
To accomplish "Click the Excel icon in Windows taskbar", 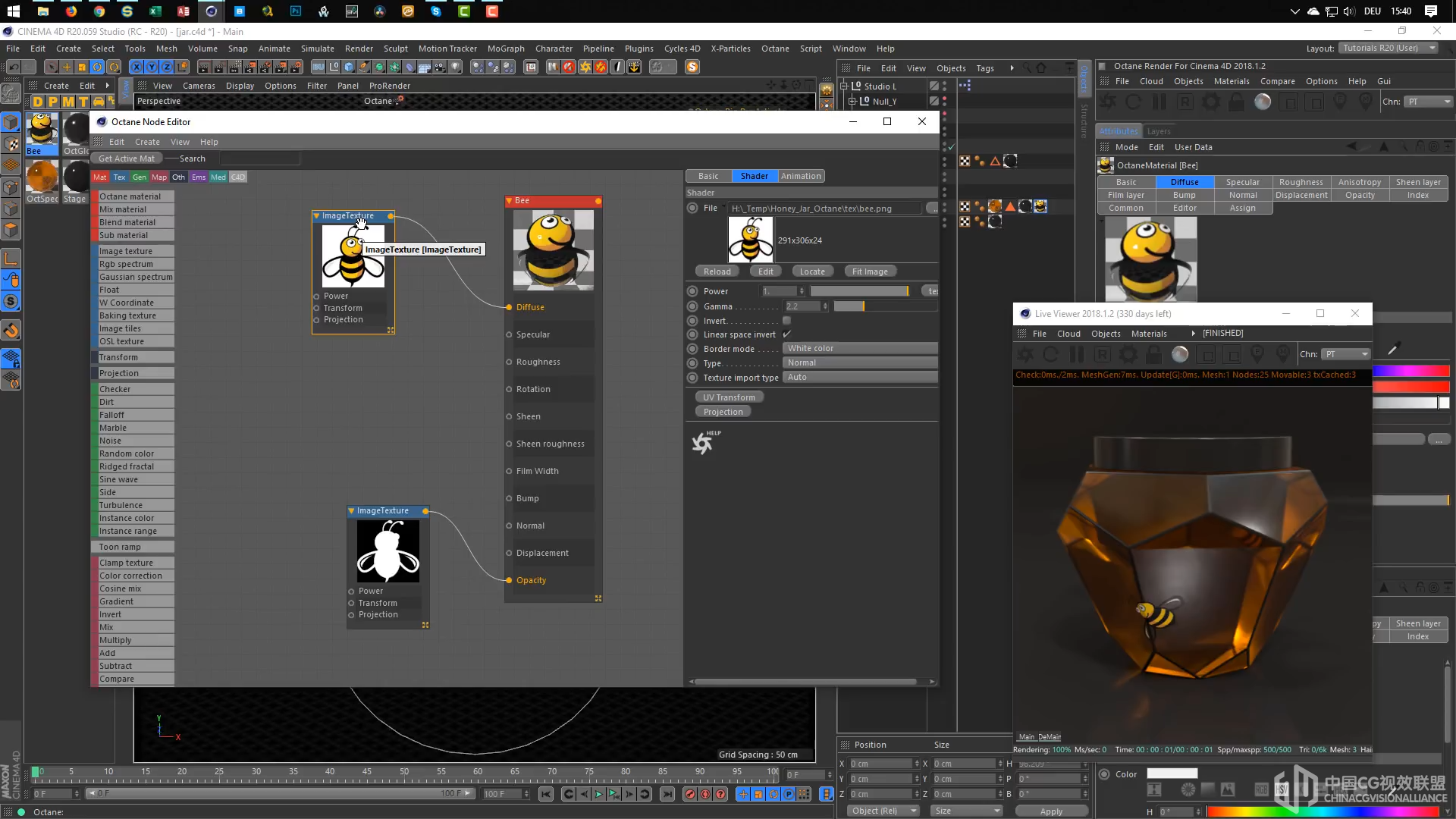I will pyautogui.click(x=155, y=11).
